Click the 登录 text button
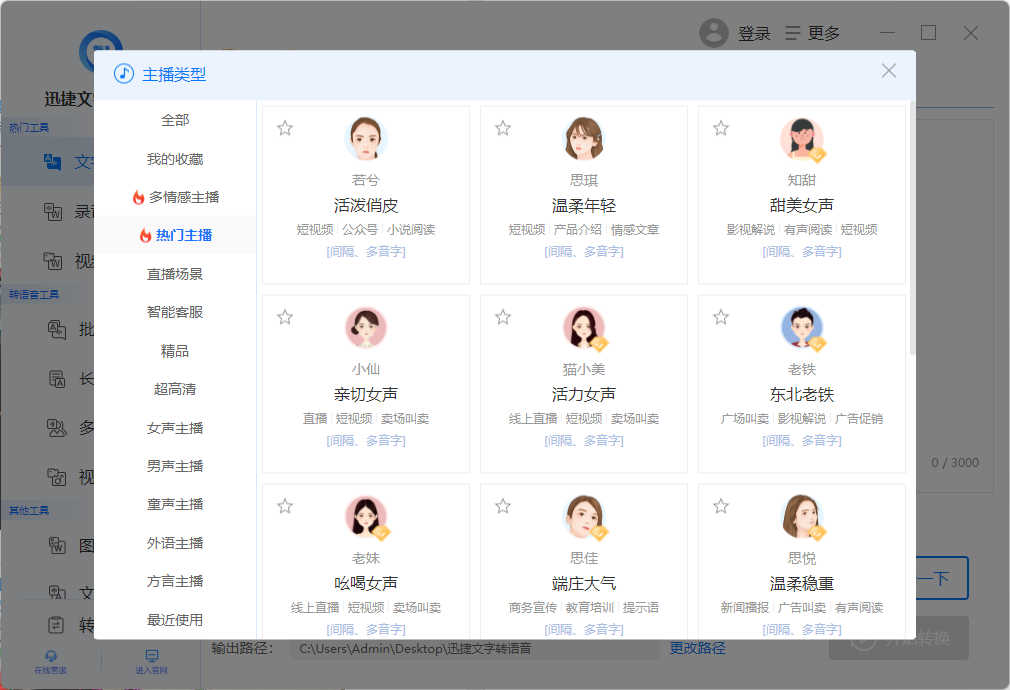The image size is (1010, 690). click(754, 33)
